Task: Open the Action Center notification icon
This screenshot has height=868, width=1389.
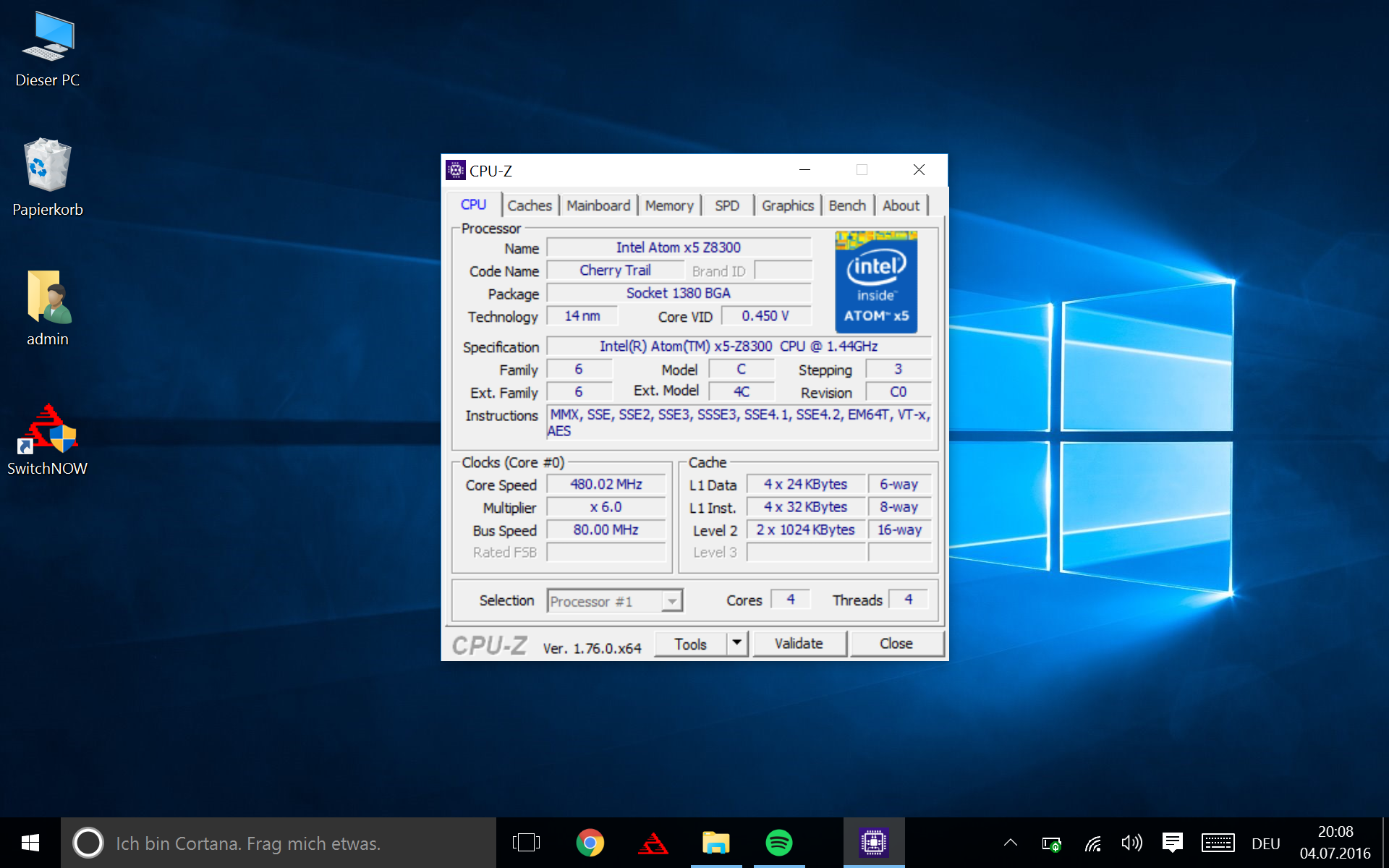Action: point(1172,843)
